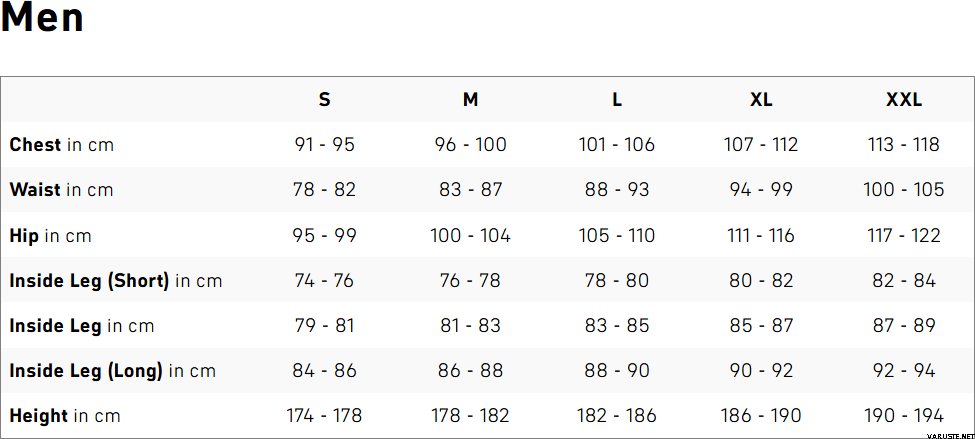Select the height value 174 - 178

click(324, 416)
